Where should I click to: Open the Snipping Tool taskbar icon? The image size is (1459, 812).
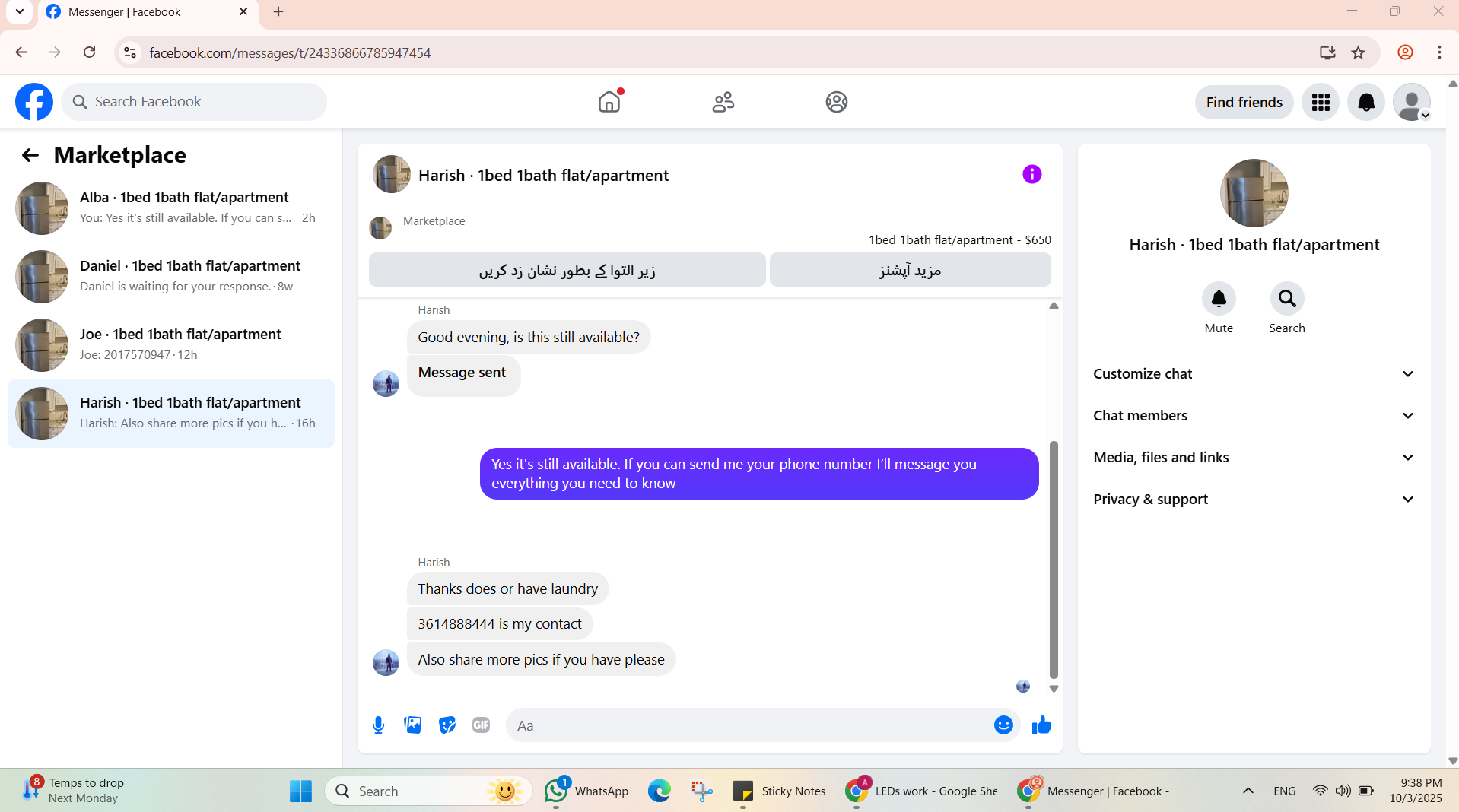tap(701, 791)
